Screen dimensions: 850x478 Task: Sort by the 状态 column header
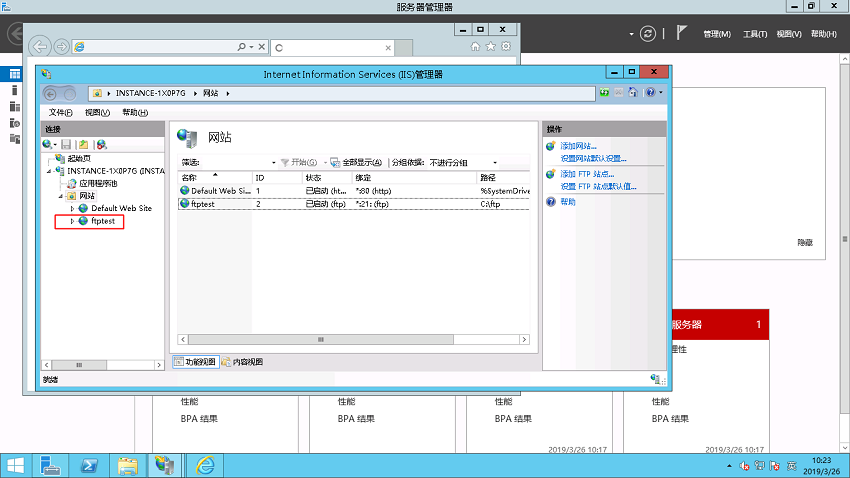pos(327,178)
